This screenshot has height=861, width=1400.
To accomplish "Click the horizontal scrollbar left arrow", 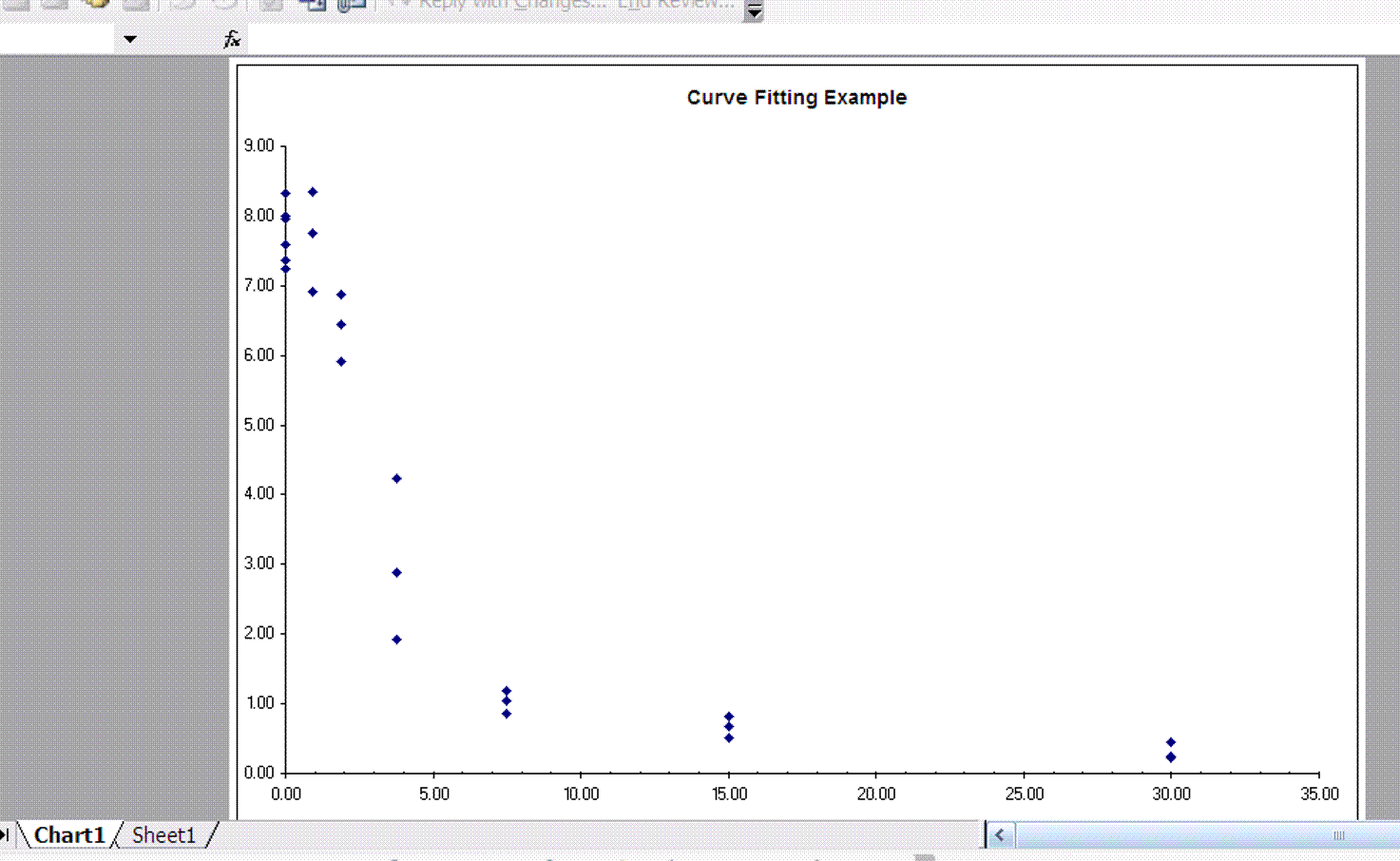I will [999, 837].
